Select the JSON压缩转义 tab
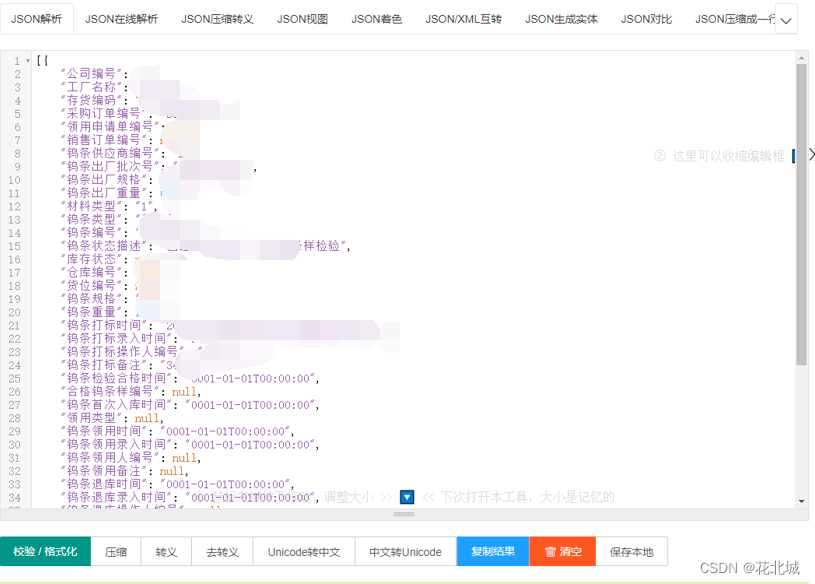This screenshot has height=584, width=815. pos(216,18)
